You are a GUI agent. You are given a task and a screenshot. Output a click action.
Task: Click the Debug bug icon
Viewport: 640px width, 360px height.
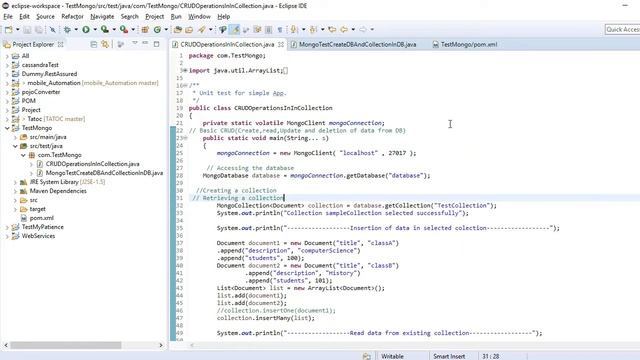67,29
